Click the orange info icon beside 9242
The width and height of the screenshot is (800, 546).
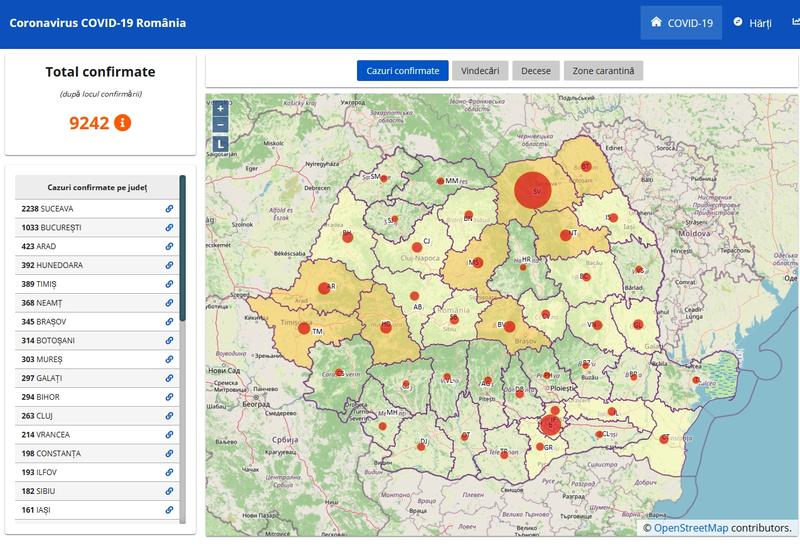point(123,123)
